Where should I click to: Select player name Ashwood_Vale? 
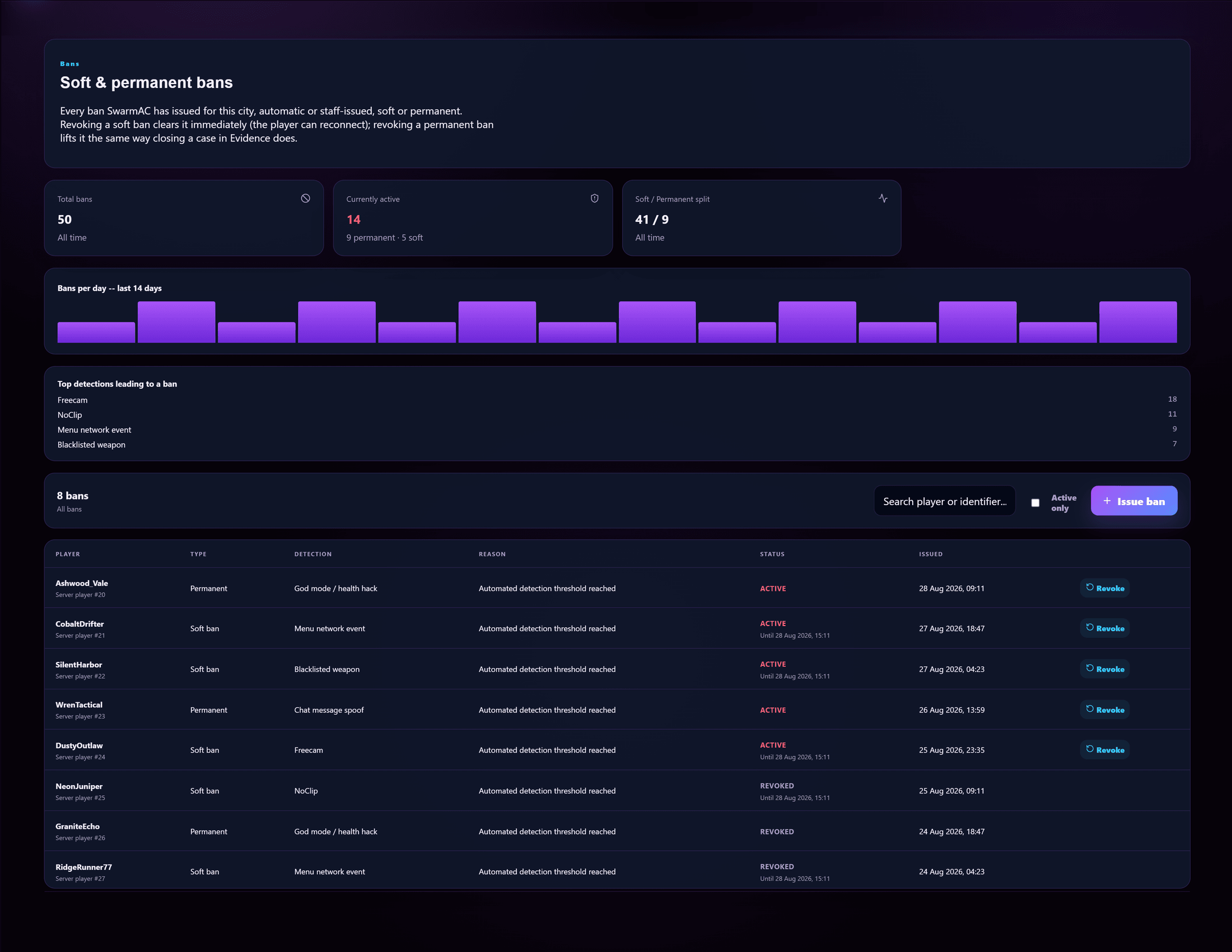click(81, 583)
